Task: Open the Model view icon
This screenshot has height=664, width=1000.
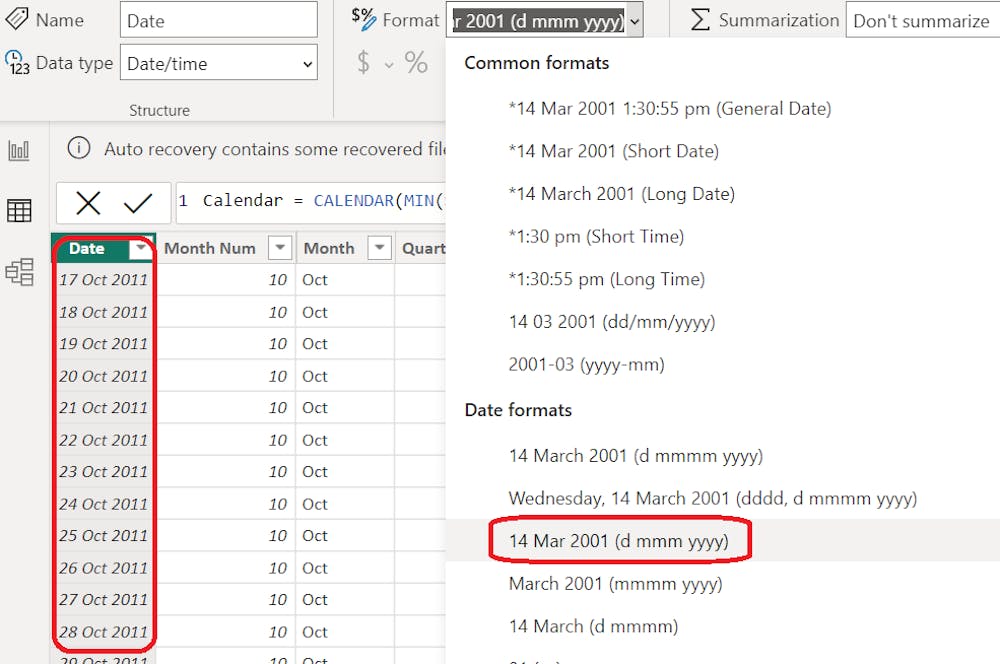Action: pyautogui.click(x=19, y=271)
